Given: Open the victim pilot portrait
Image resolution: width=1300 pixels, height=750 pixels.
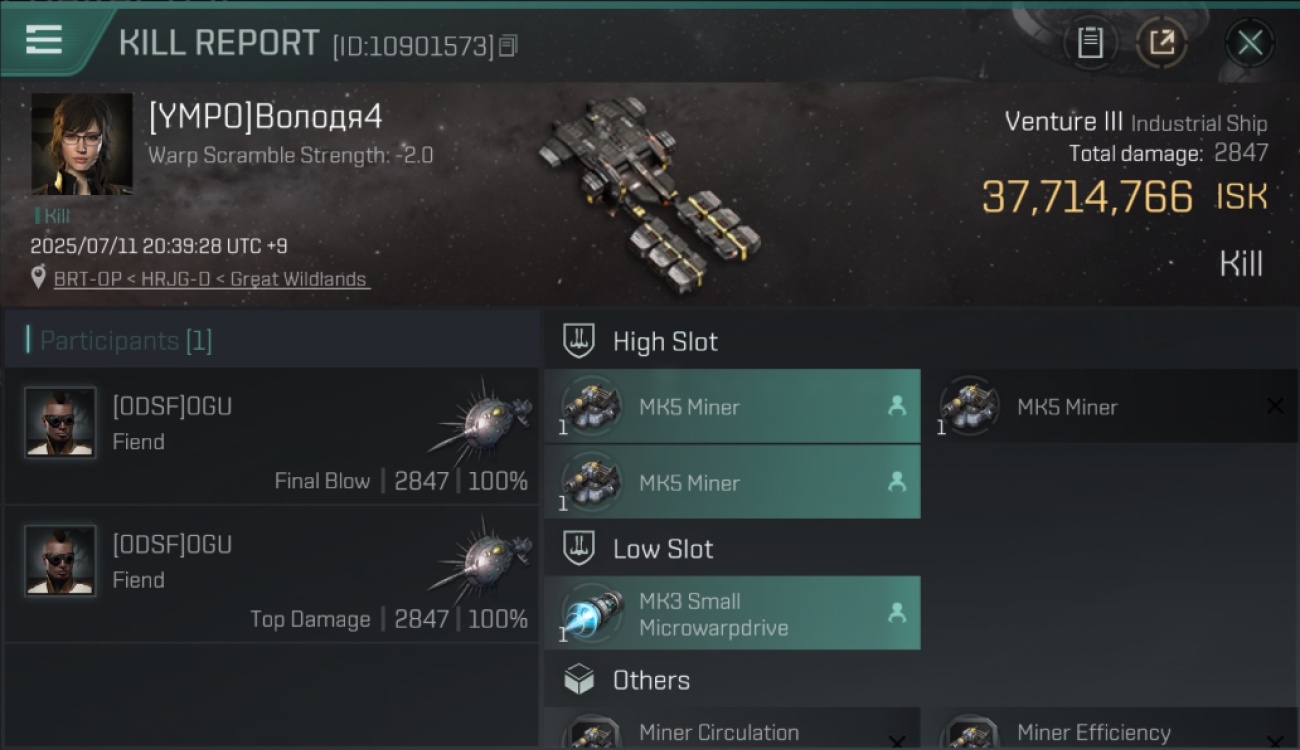Looking at the screenshot, I should click(82, 144).
